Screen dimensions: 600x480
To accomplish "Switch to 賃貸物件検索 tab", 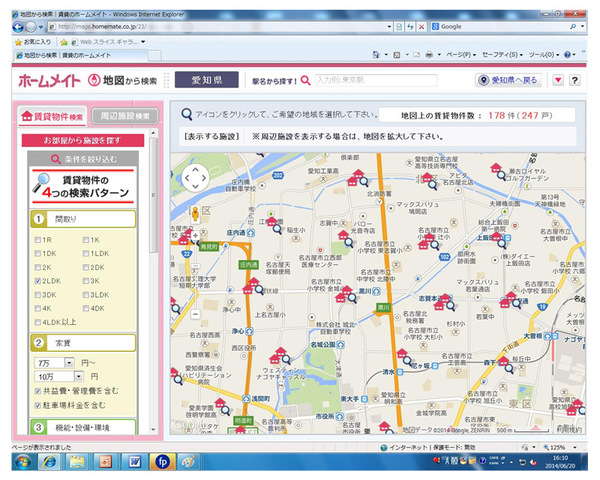I will tap(52, 116).
